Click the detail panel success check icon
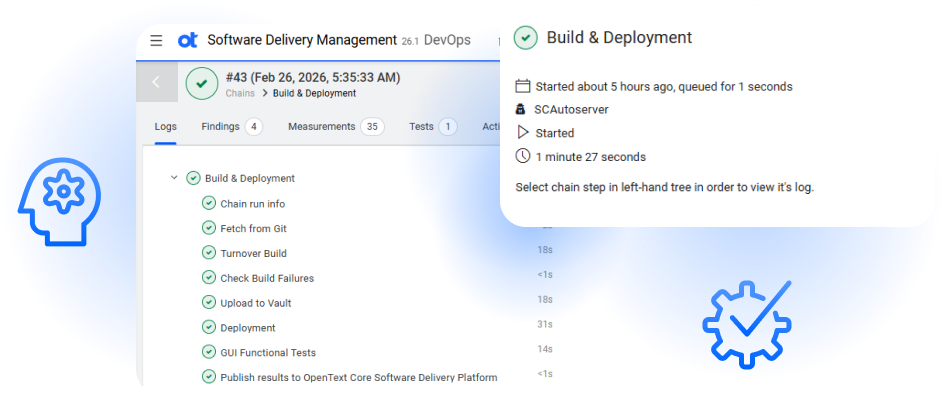 tap(526, 37)
